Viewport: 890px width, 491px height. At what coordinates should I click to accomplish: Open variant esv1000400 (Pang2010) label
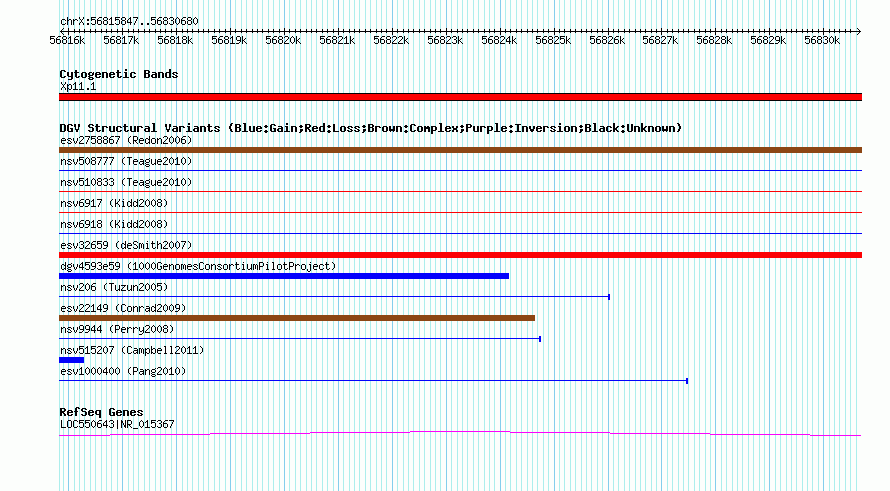123,371
